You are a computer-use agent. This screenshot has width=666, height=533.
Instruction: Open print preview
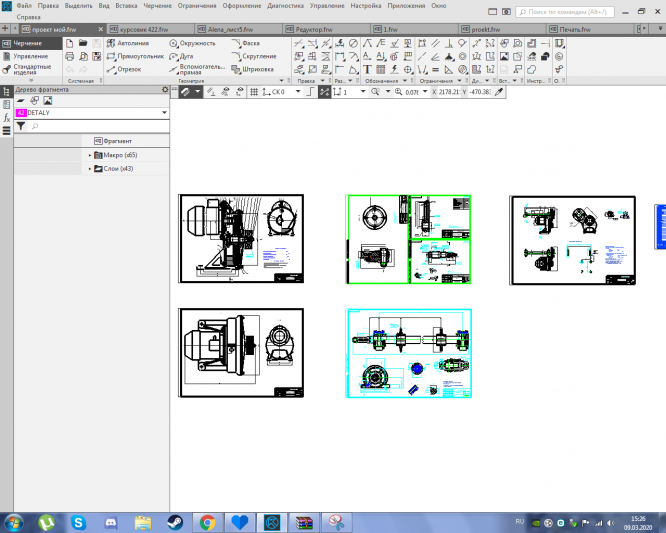coord(83,56)
